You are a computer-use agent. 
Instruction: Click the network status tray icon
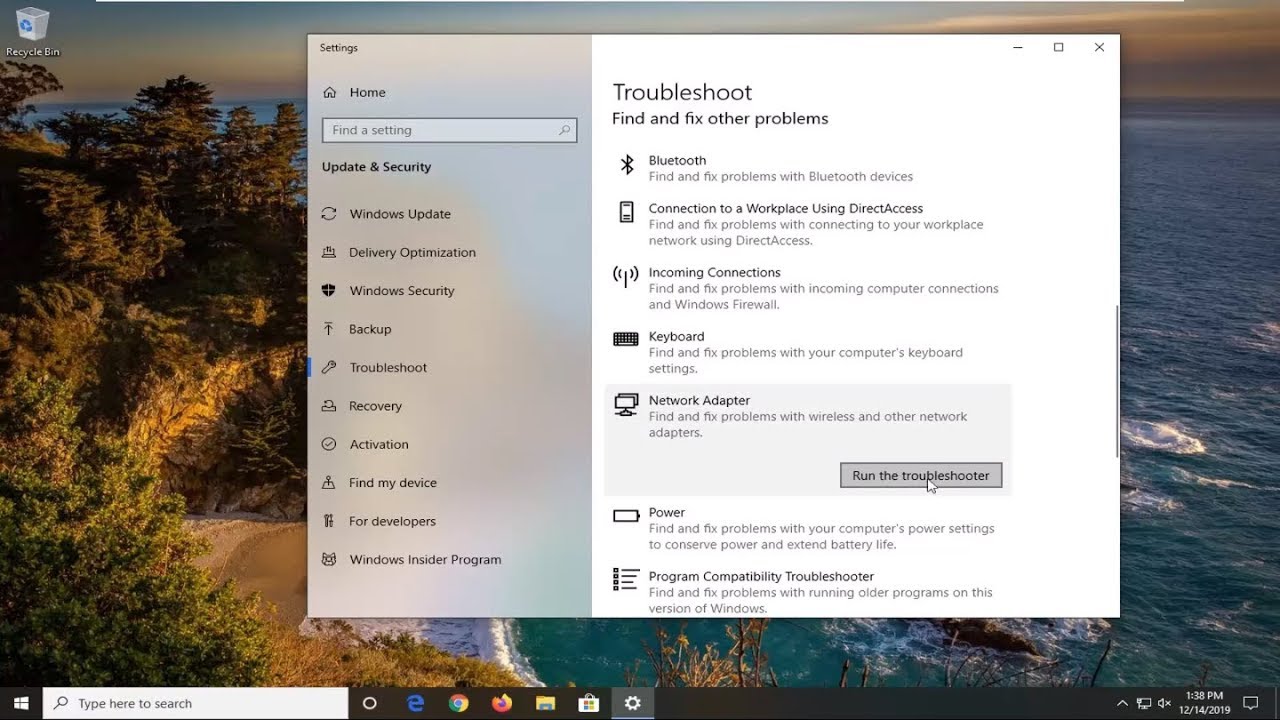[x=1144, y=703]
